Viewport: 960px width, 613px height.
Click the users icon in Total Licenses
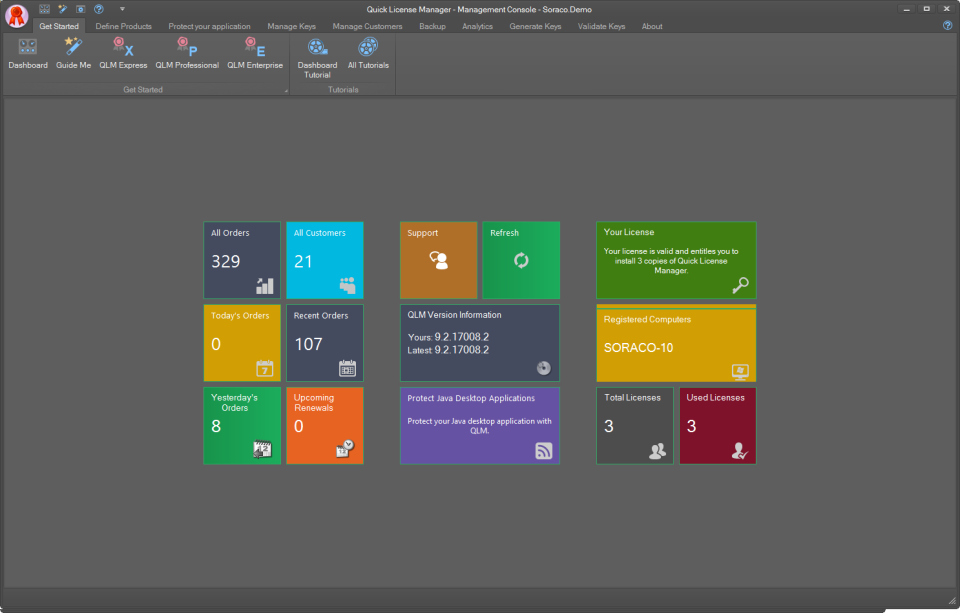click(658, 451)
